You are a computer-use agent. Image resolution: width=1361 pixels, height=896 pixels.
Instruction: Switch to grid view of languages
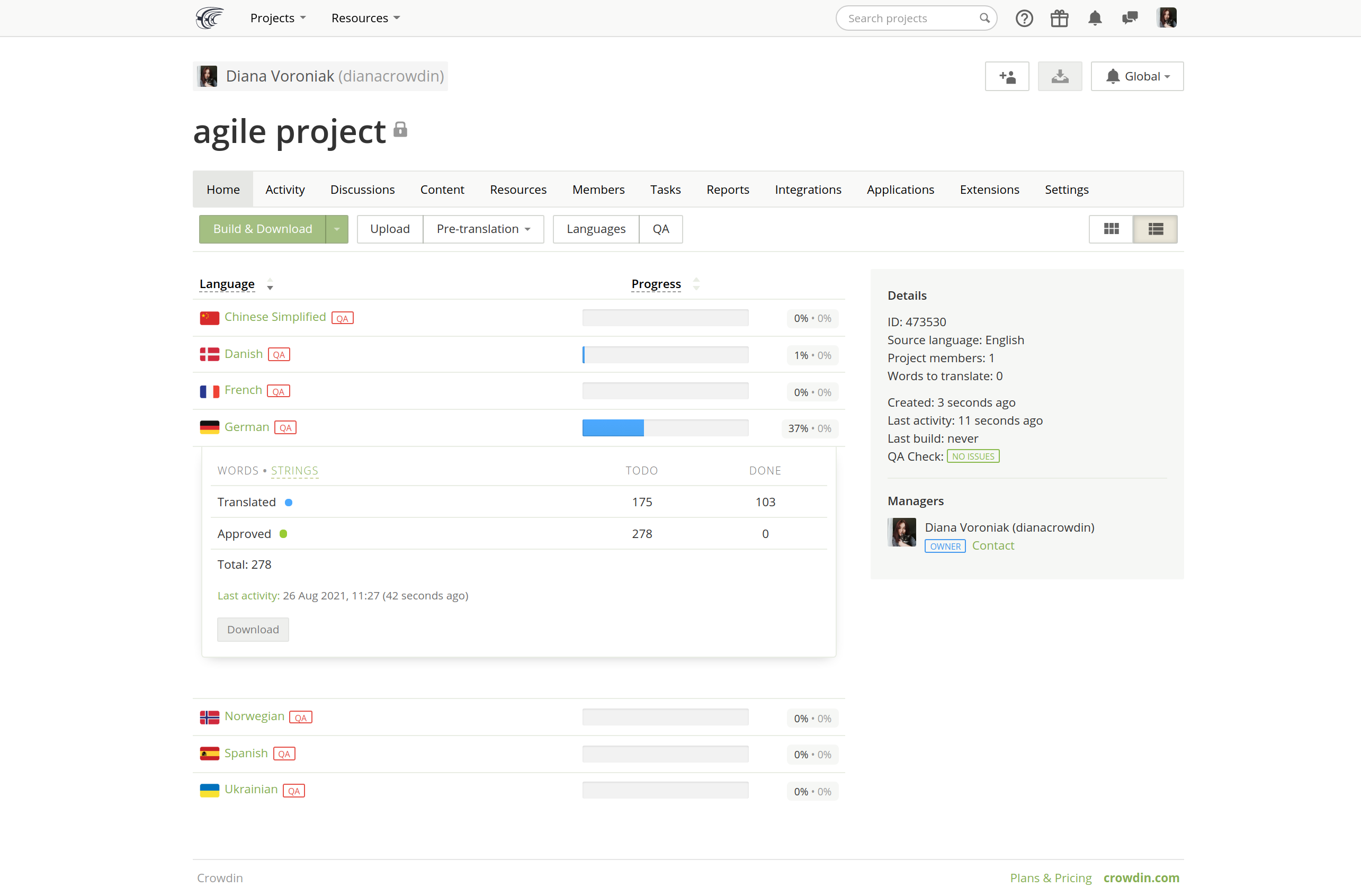click(1111, 229)
